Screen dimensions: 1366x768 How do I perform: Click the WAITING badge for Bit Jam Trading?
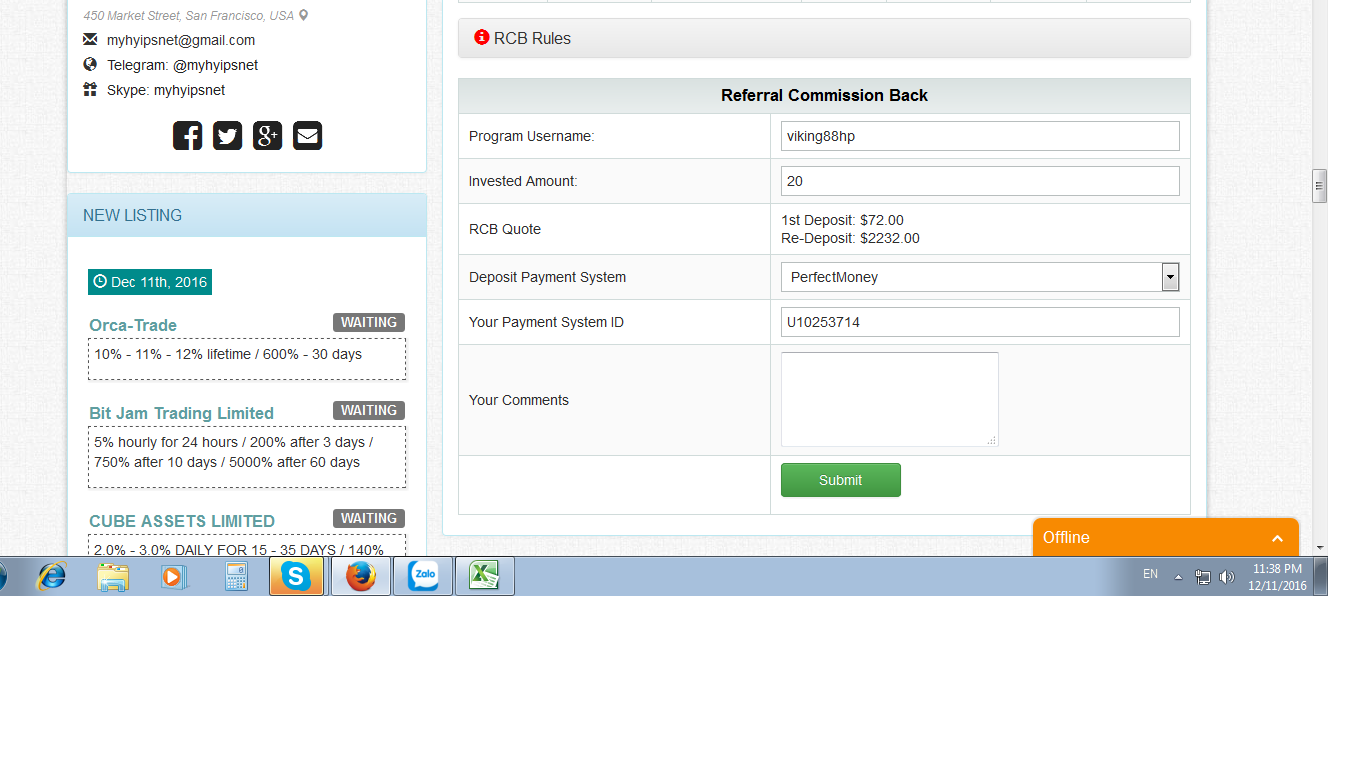(369, 410)
